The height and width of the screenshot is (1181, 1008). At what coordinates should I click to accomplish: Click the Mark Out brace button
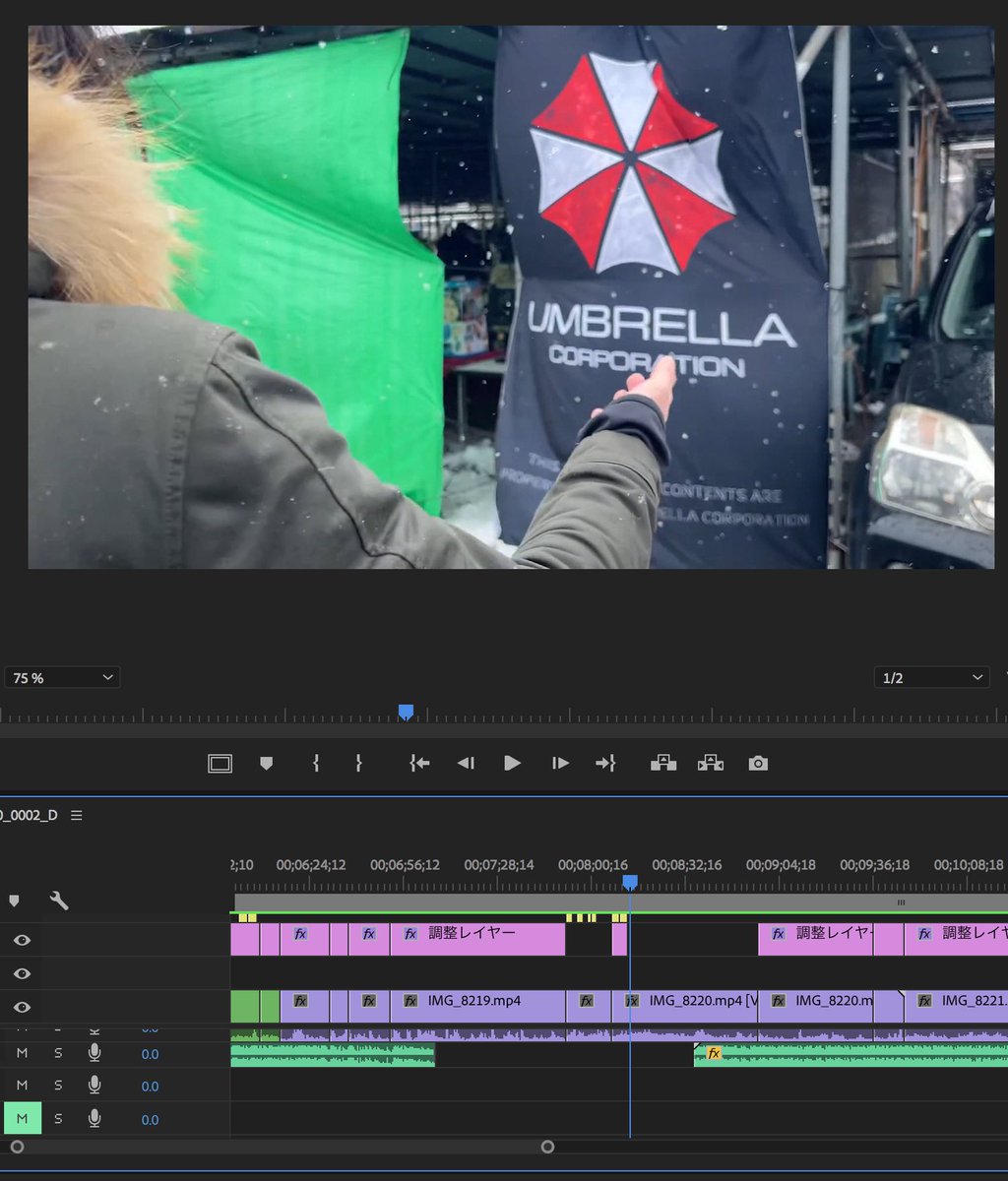[x=359, y=763]
